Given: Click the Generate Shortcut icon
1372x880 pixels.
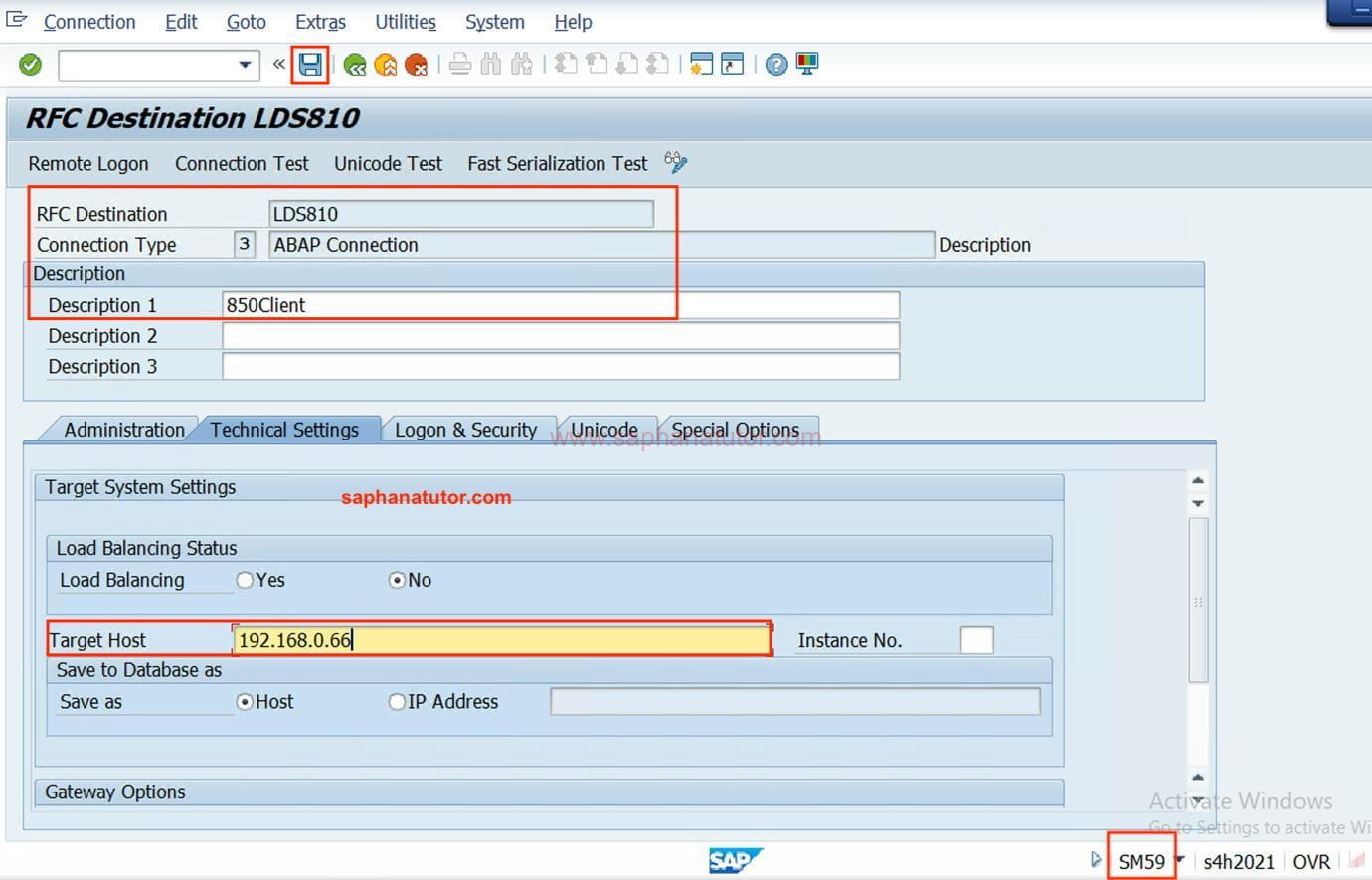Looking at the screenshot, I should 732,66.
